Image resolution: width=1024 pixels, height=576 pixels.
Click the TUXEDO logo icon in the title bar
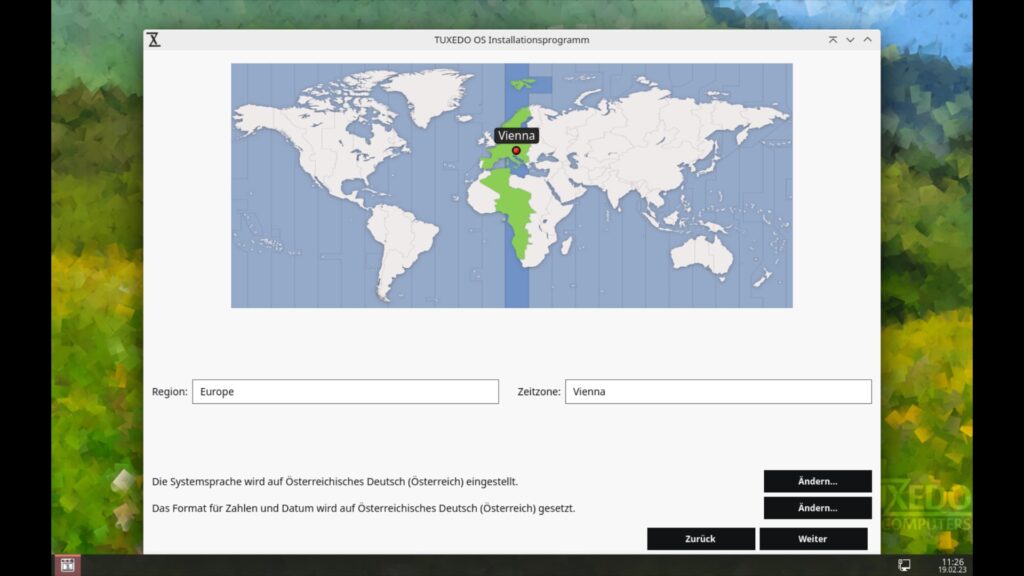(153, 40)
